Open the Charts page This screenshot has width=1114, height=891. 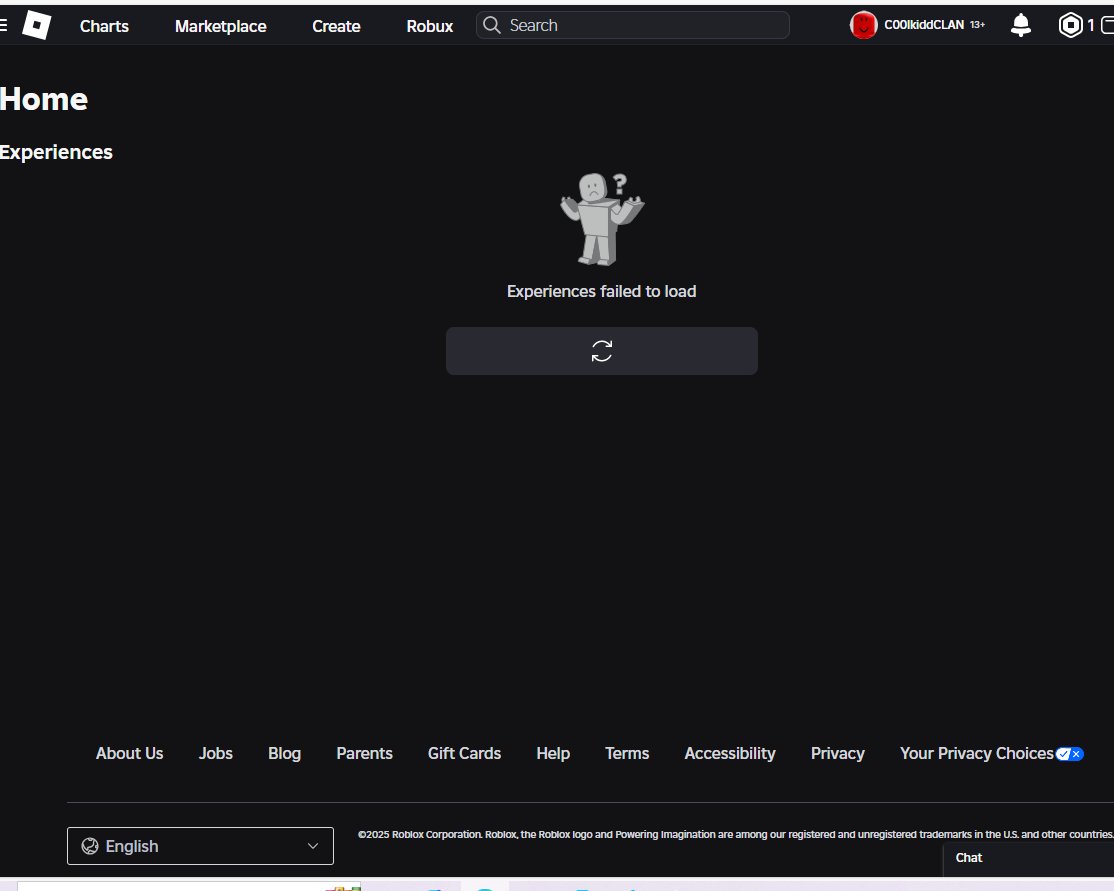coord(104,26)
